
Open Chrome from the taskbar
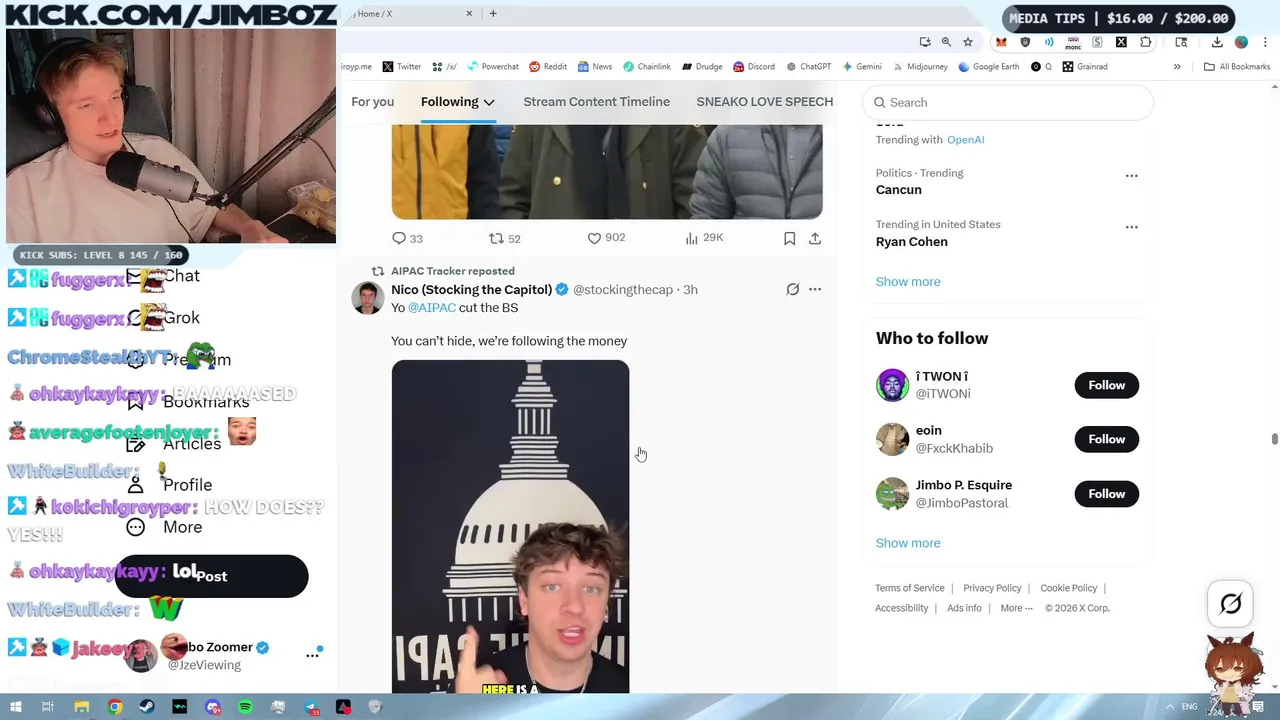(115, 707)
